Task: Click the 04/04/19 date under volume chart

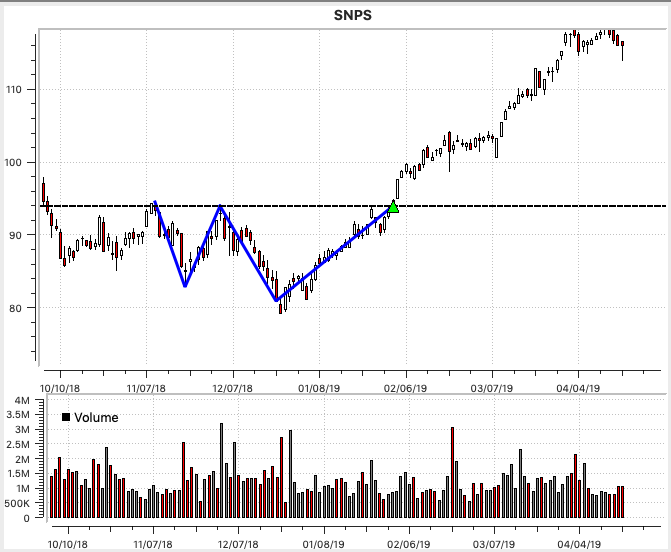Action: [579, 545]
